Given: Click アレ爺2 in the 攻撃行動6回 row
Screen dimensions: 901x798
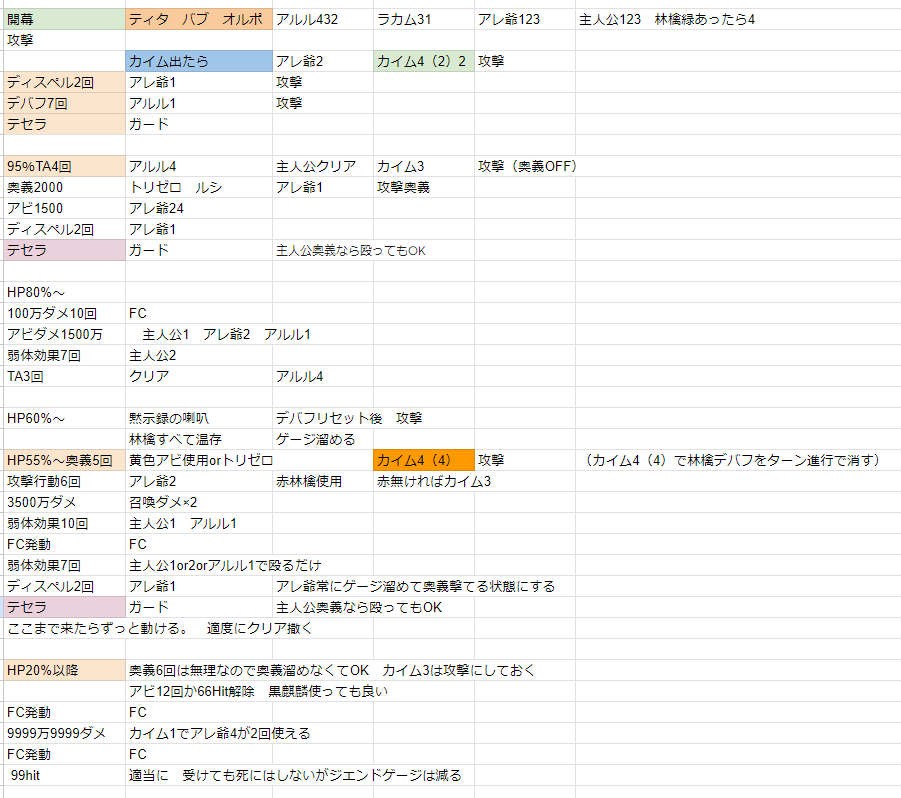Looking at the screenshot, I should tap(199, 481).
